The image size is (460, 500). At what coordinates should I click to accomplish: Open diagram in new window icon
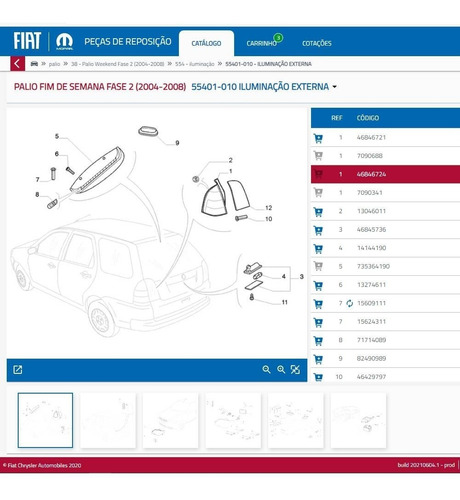click(x=18, y=370)
